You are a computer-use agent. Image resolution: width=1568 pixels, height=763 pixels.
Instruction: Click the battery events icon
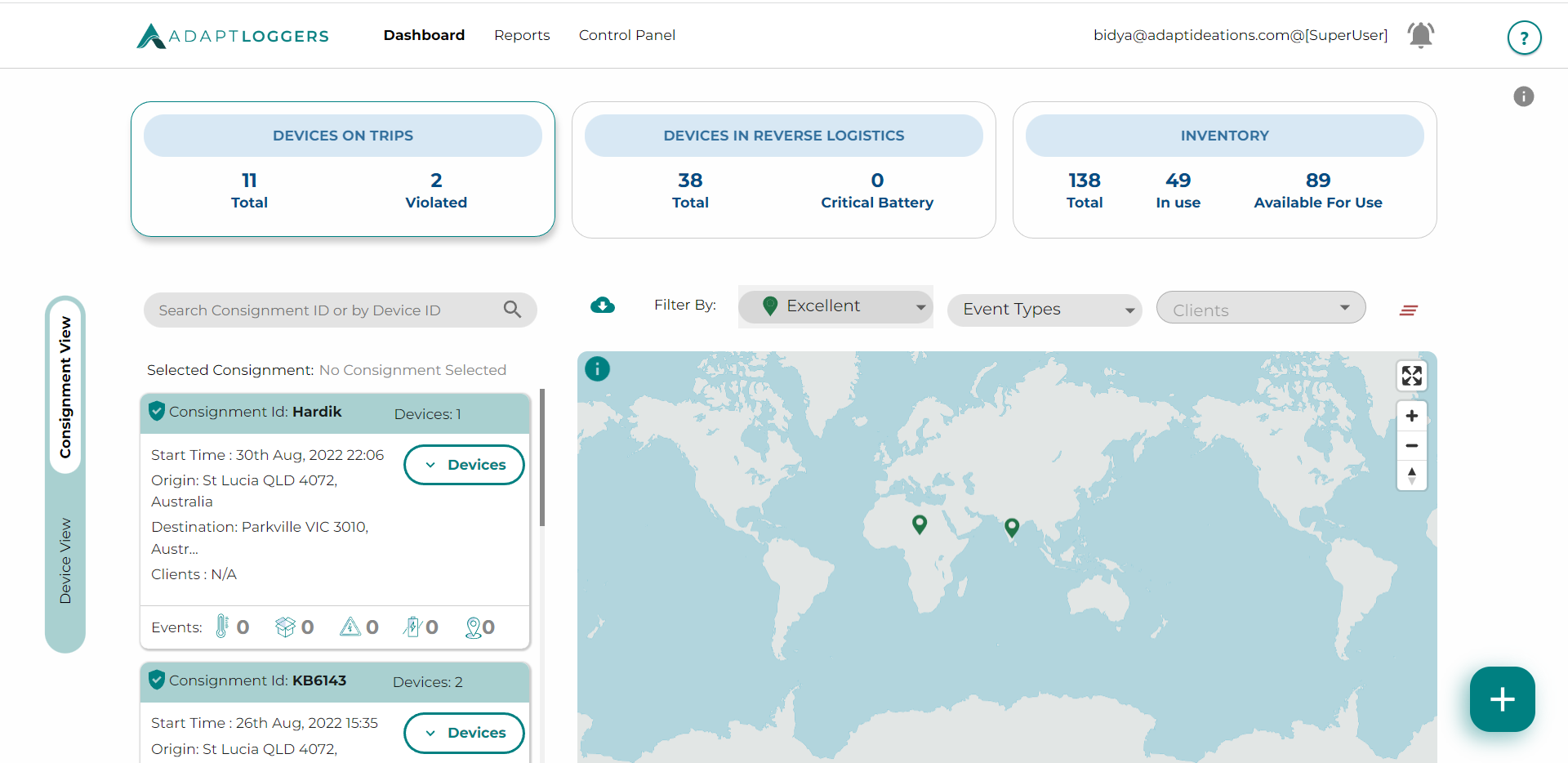tap(412, 627)
